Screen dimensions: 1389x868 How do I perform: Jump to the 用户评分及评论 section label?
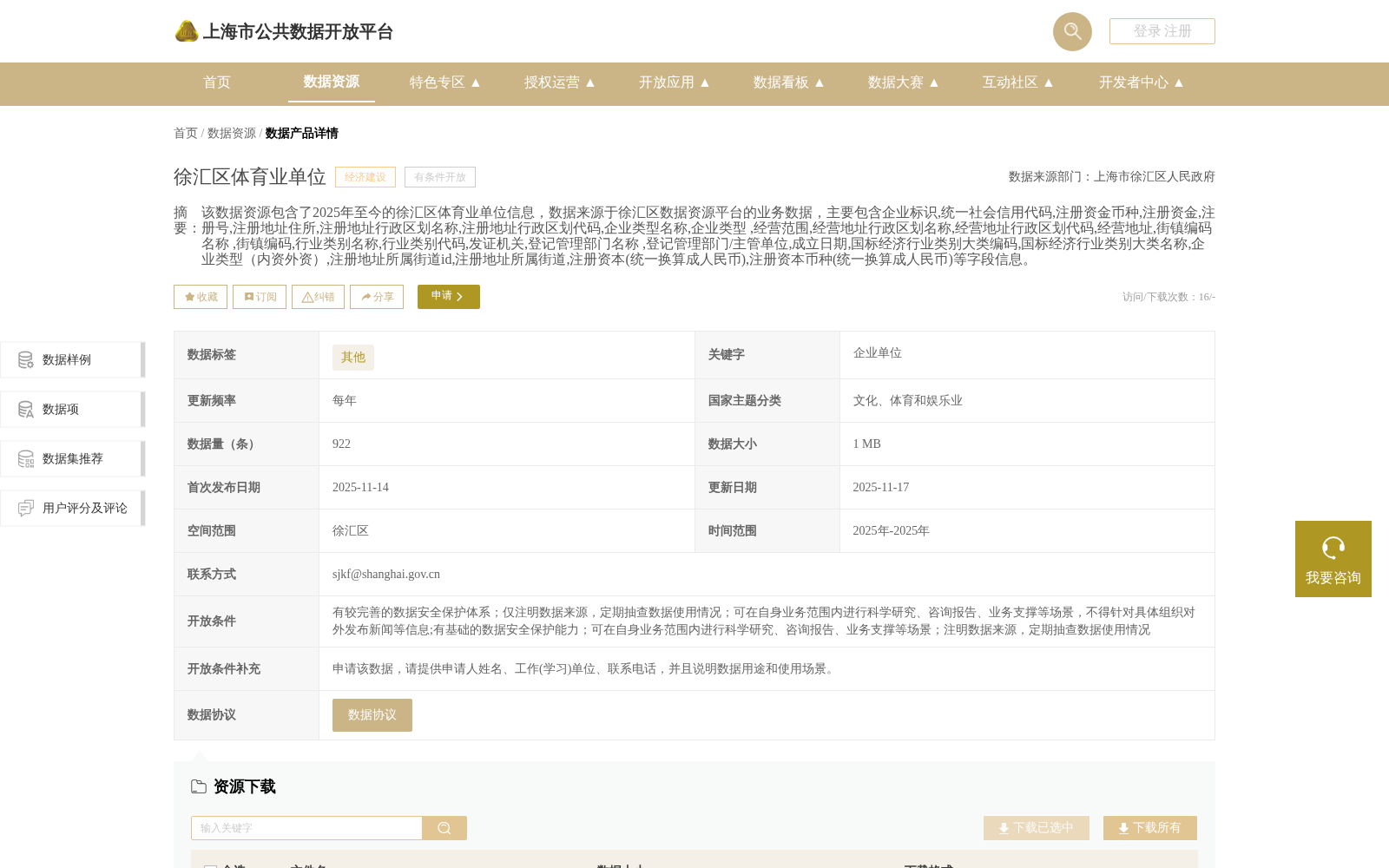click(x=85, y=508)
